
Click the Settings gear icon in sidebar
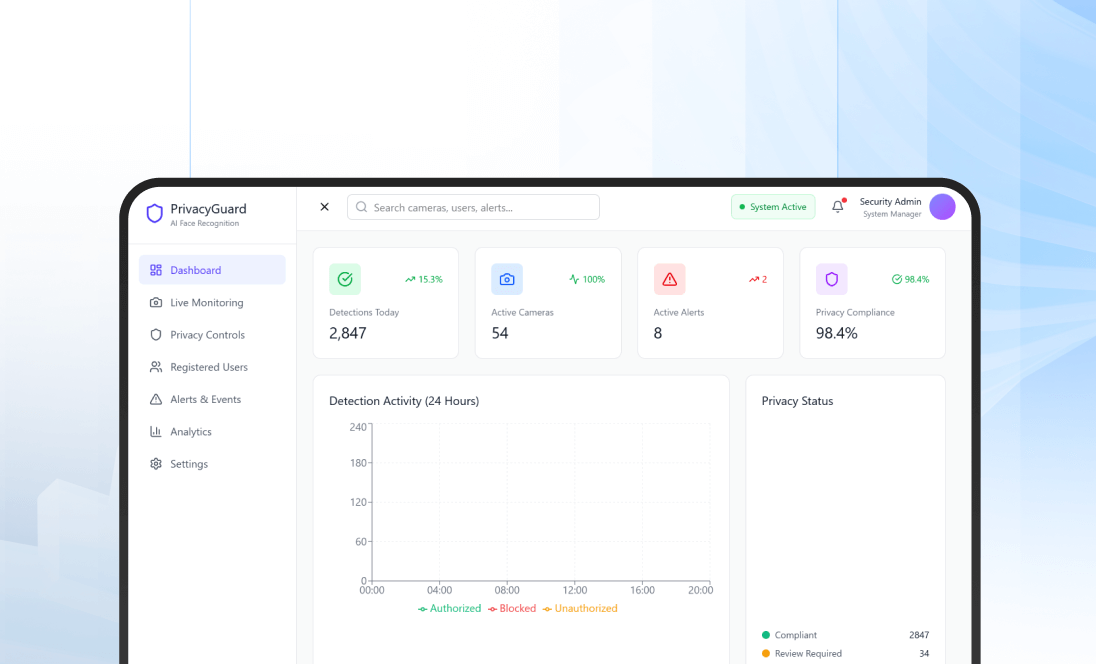[x=156, y=464]
